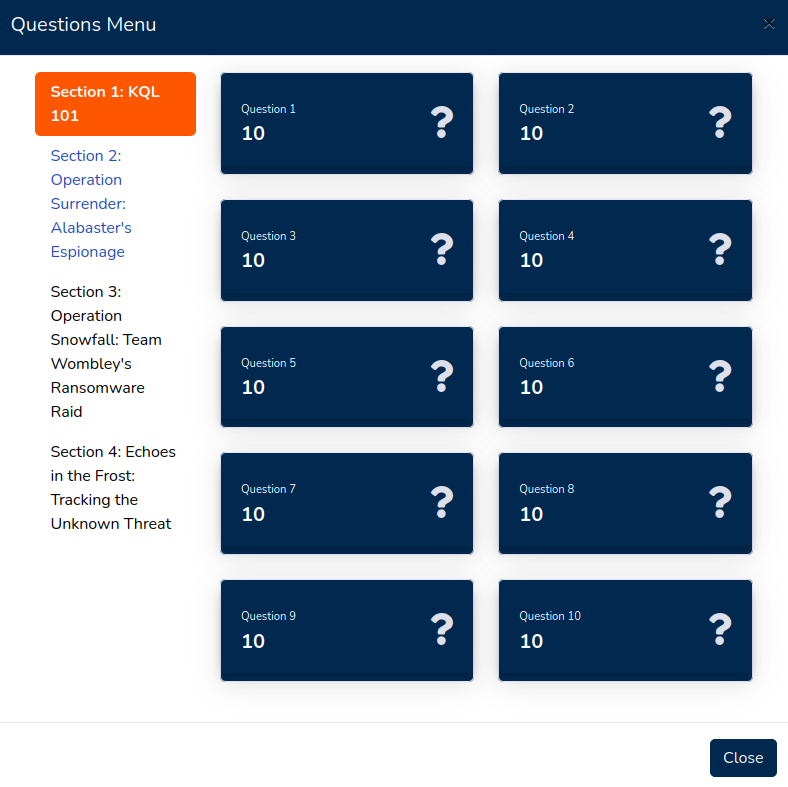Select the 10-point value on Question 1

(x=253, y=133)
